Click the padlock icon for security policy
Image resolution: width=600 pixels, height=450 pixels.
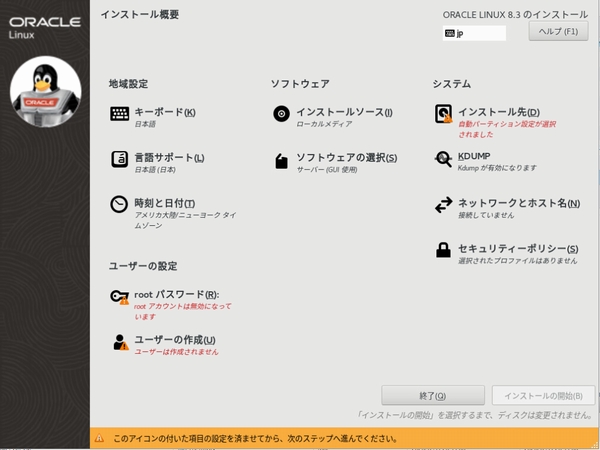[x=443, y=250]
